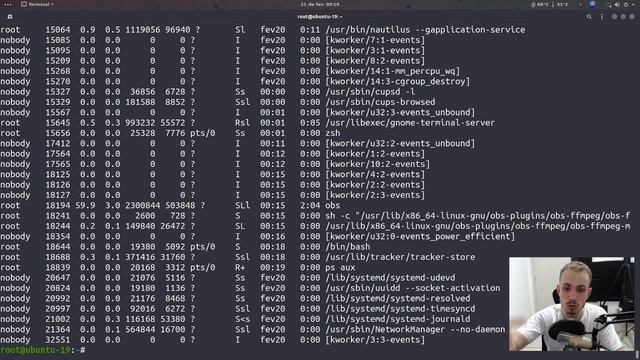Click the new tab icon in terminal header

10,17
